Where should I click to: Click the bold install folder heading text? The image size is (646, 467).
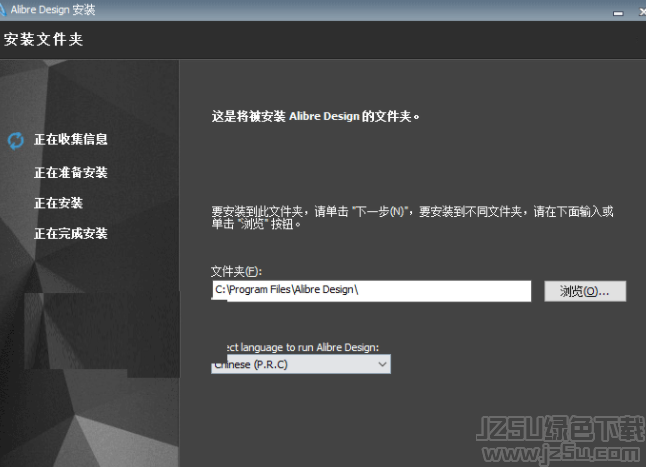(x=315, y=116)
